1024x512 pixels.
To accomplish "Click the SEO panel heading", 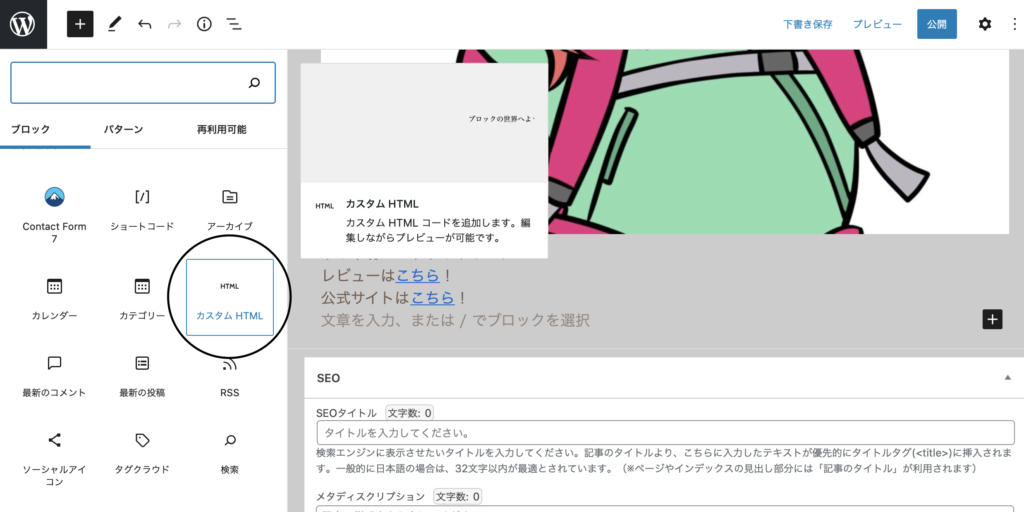I will (328, 378).
